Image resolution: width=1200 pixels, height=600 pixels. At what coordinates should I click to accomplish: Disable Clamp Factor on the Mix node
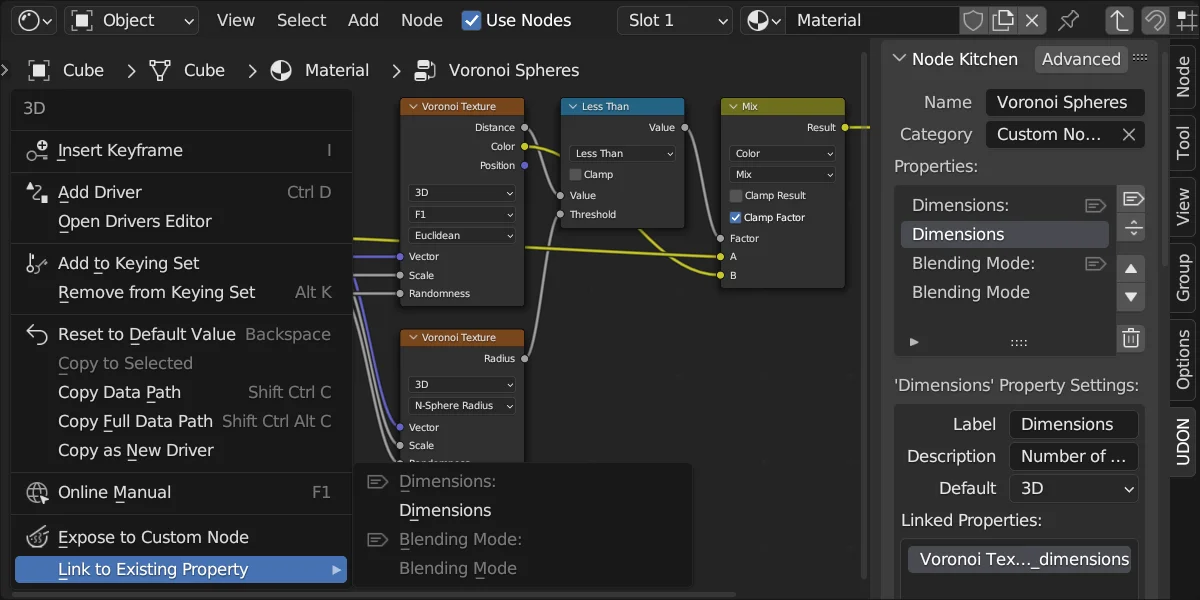[735, 217]
